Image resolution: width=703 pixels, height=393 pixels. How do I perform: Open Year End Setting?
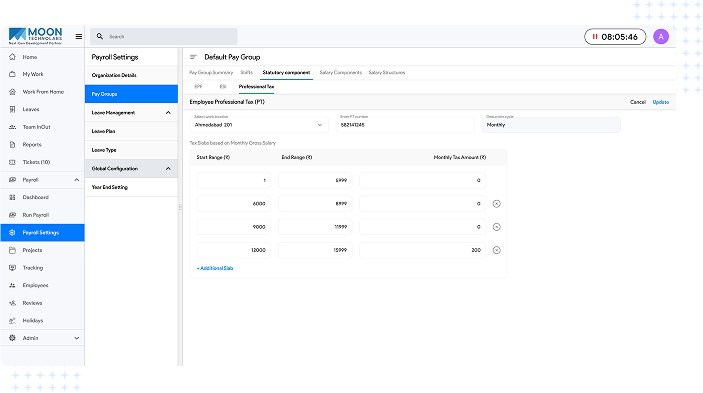coord(131,187)
